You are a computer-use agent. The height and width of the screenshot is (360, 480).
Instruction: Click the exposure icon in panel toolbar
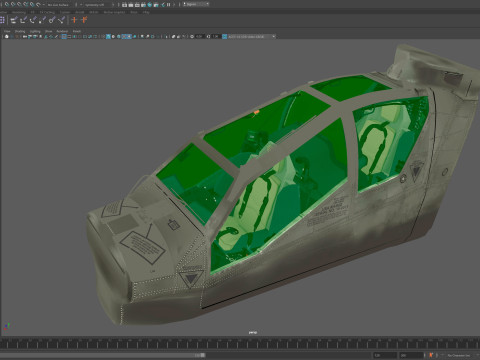pyautogui.click(x=192, y=36)
